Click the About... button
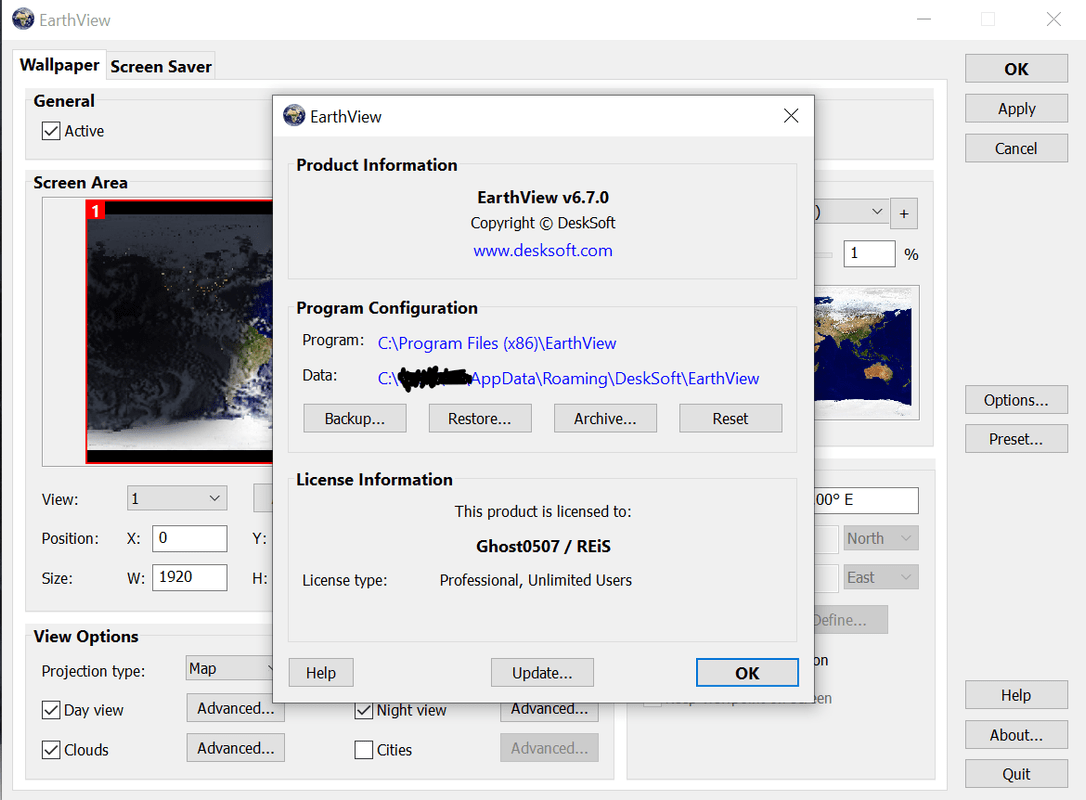Screen dimensions: 1086x800 tap(1016, 735)
